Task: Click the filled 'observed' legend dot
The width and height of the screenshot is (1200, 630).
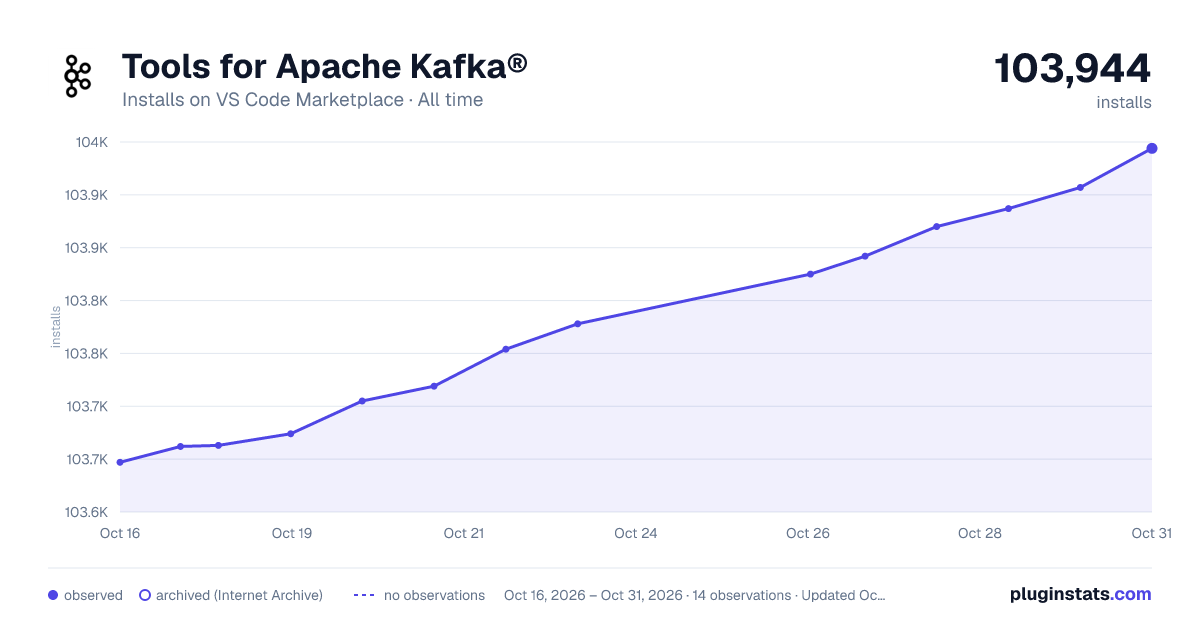Action: (x=53, y=595)
